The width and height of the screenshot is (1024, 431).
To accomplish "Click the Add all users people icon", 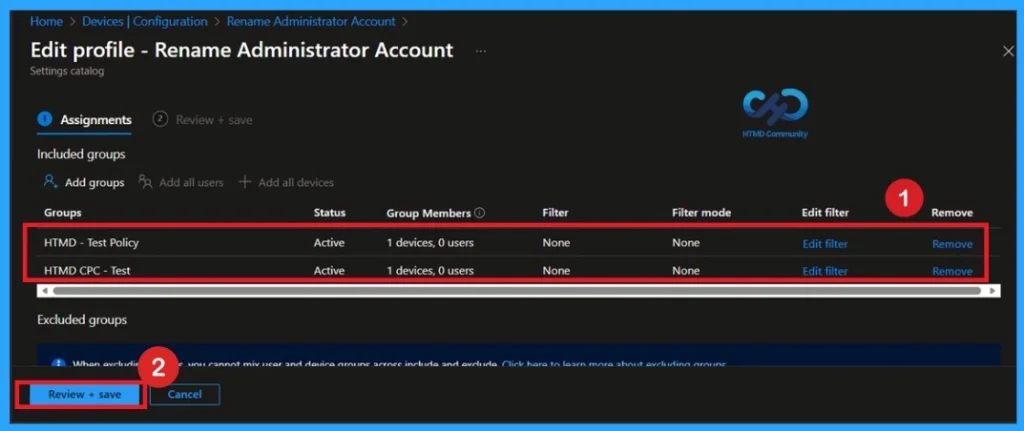I will tap(146, 182).
